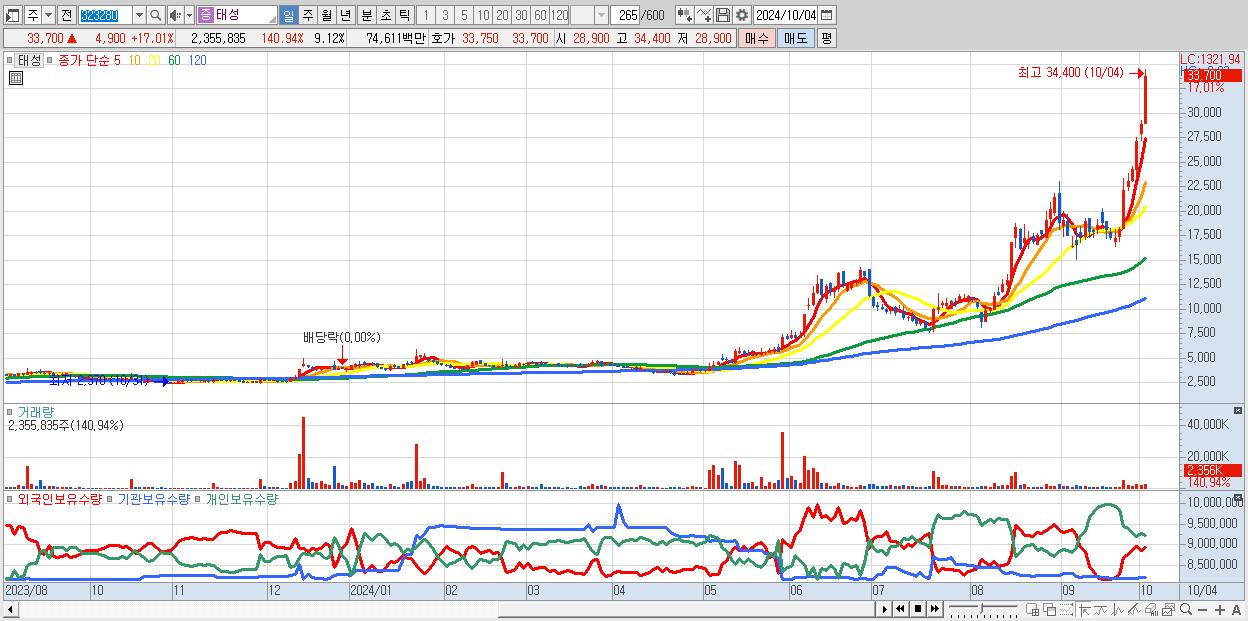Click the add candlestick indicator icon

(685, 15)
